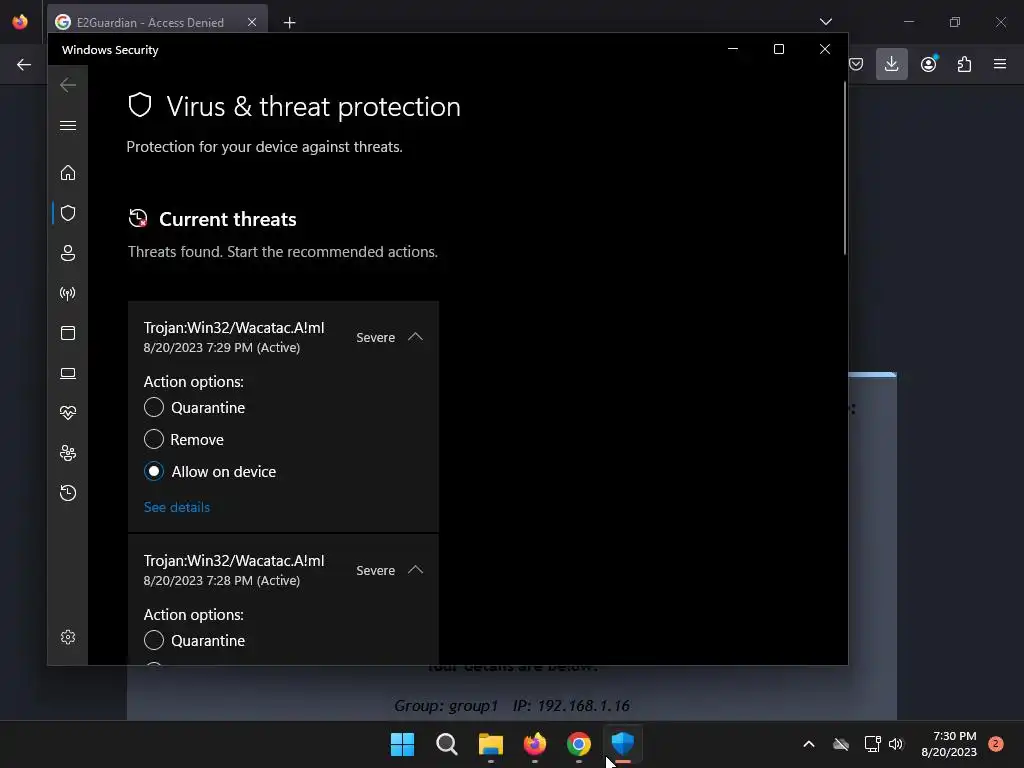Go back in Windows Security

[68, 85]
